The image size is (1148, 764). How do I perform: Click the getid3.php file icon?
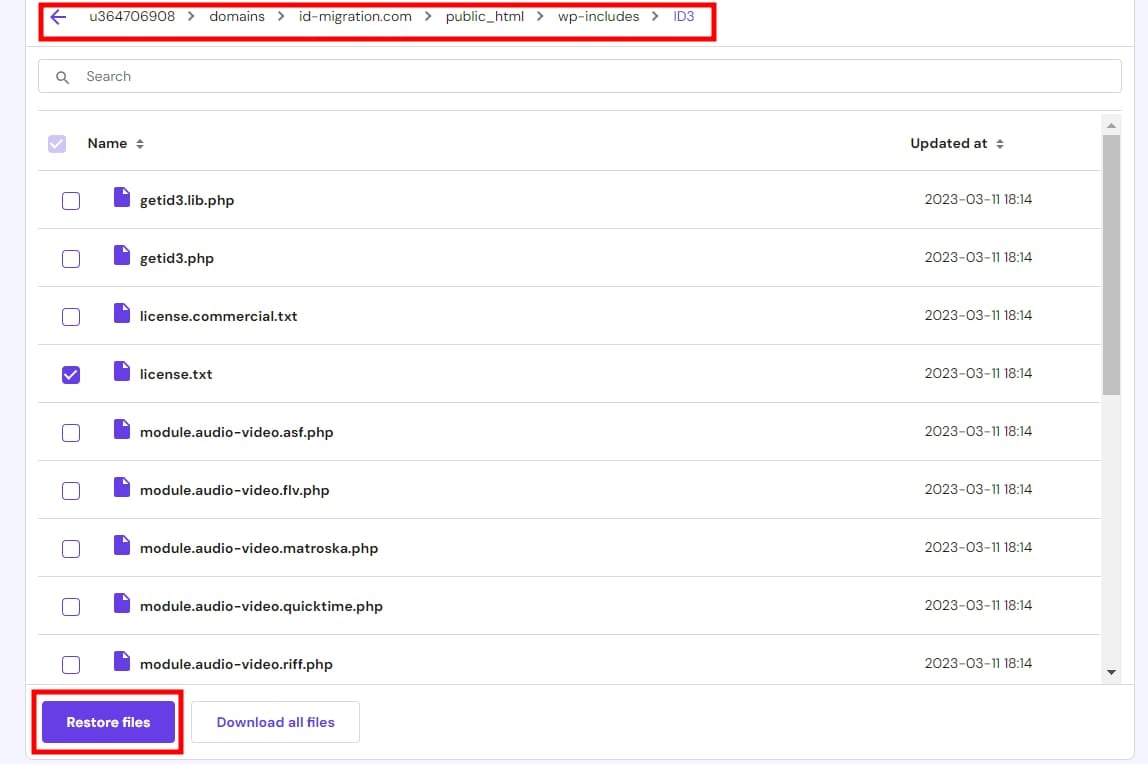[122, 256]
